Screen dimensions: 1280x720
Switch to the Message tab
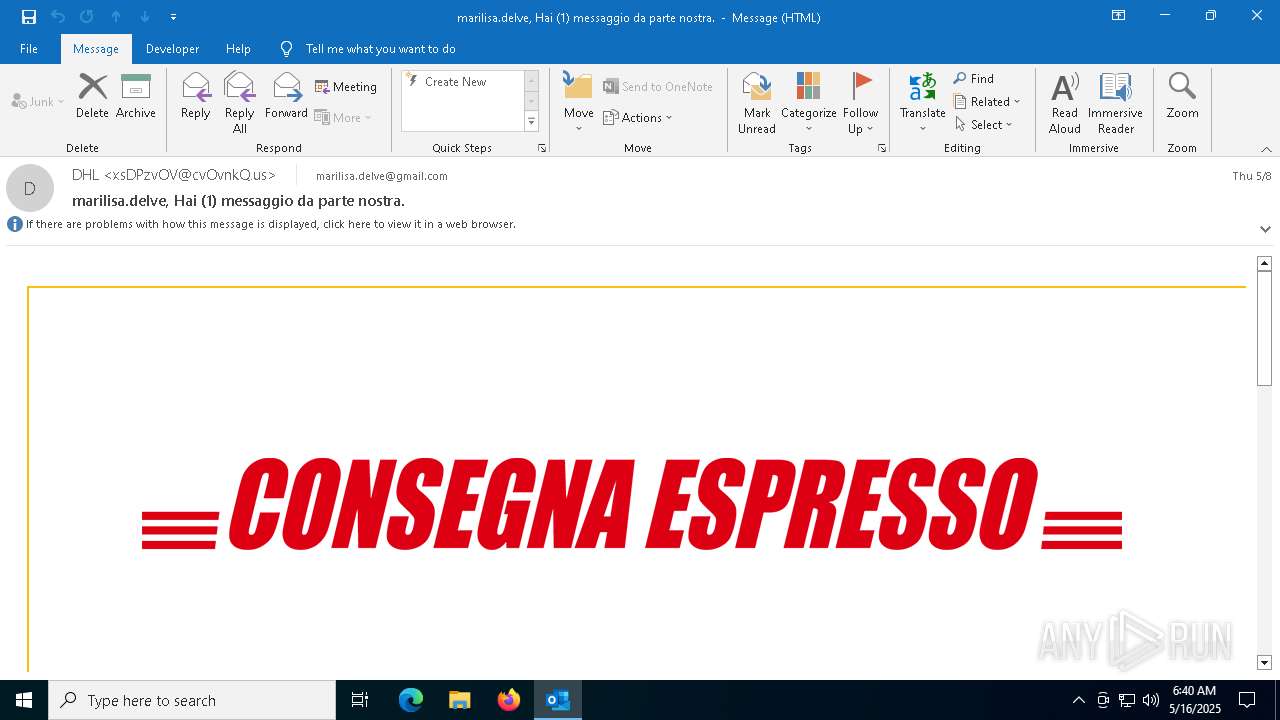coord(96,49)
